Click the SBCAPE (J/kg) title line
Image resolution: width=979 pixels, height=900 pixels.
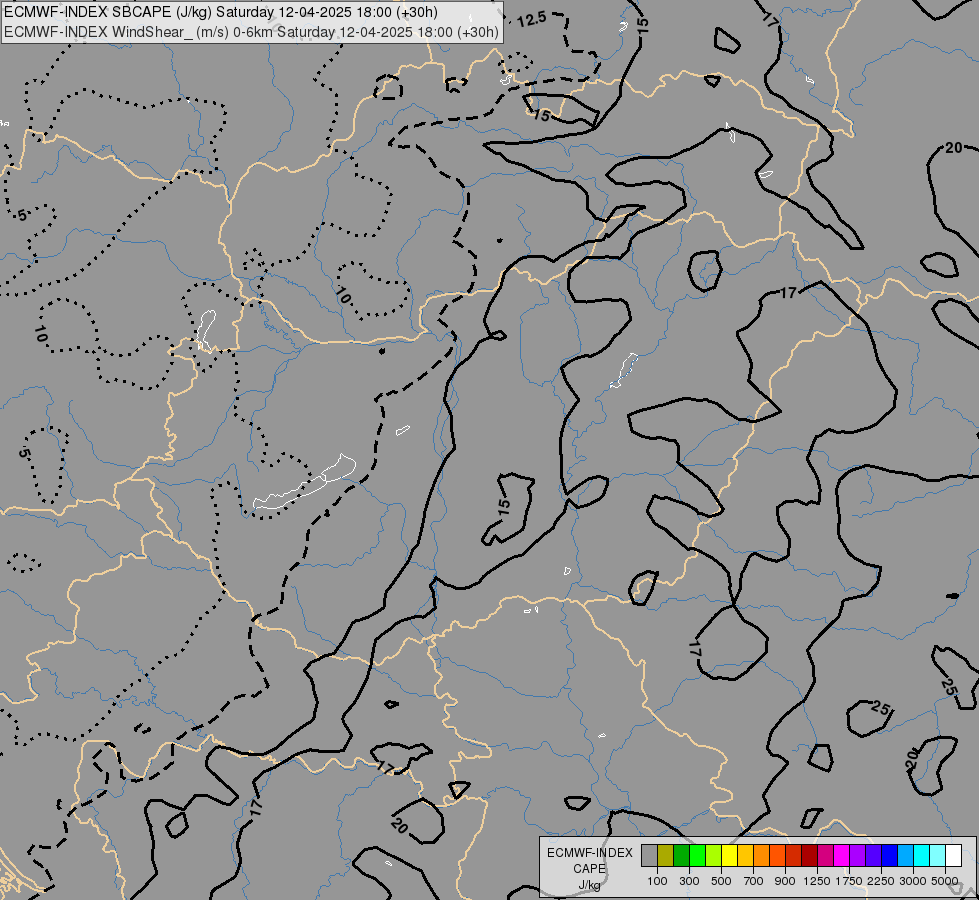220,12
